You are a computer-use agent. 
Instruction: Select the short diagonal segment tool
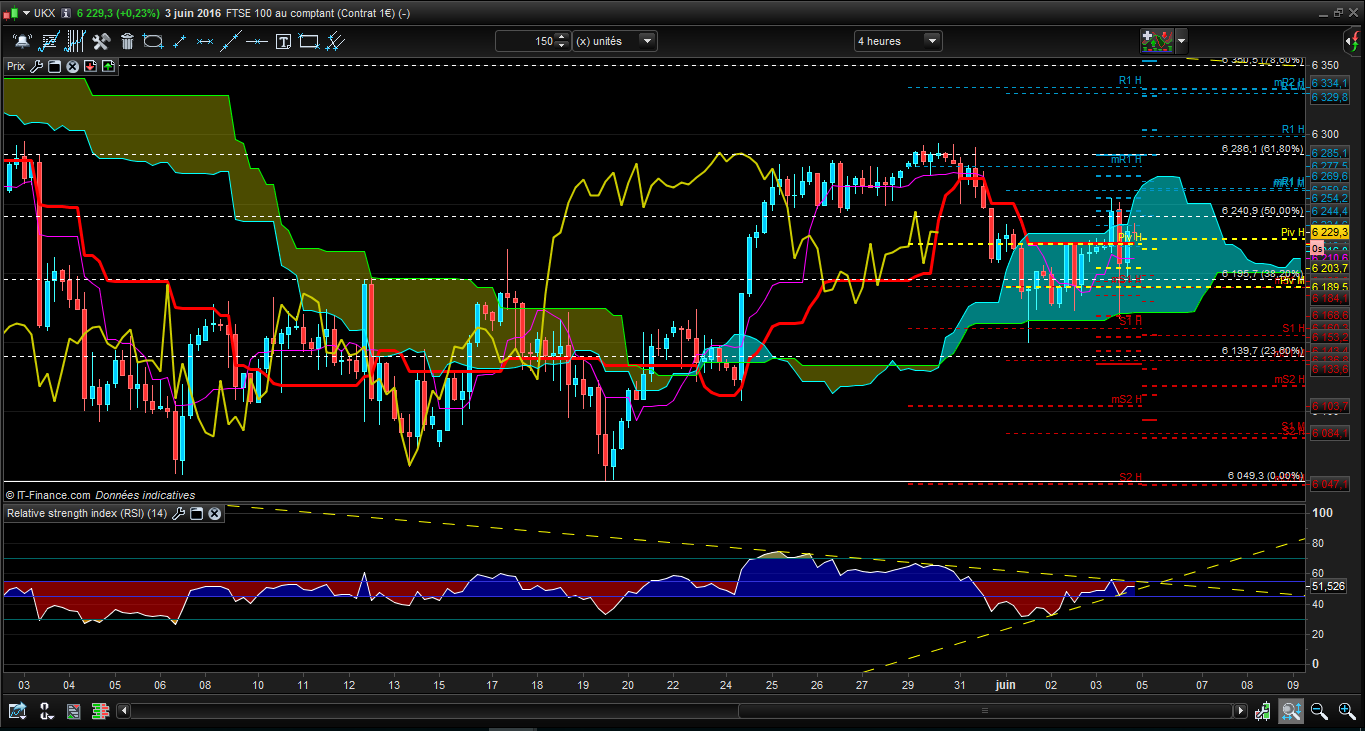point(179,41)
